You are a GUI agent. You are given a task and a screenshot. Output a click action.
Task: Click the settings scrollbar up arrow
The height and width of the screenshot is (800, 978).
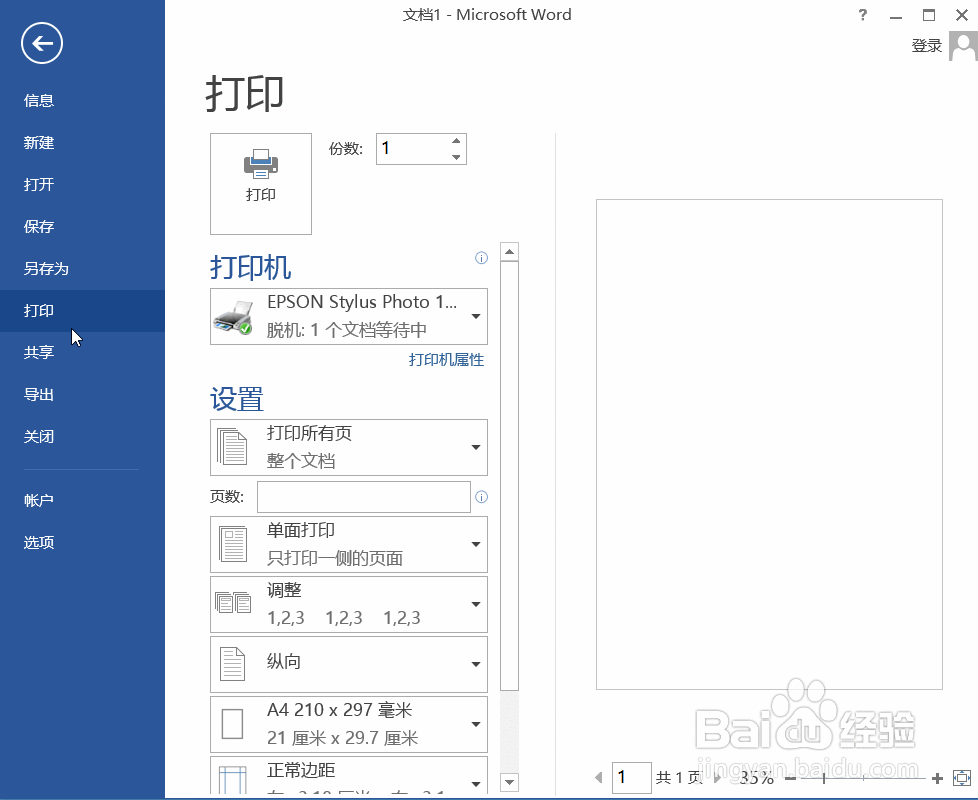pos(510,251)
